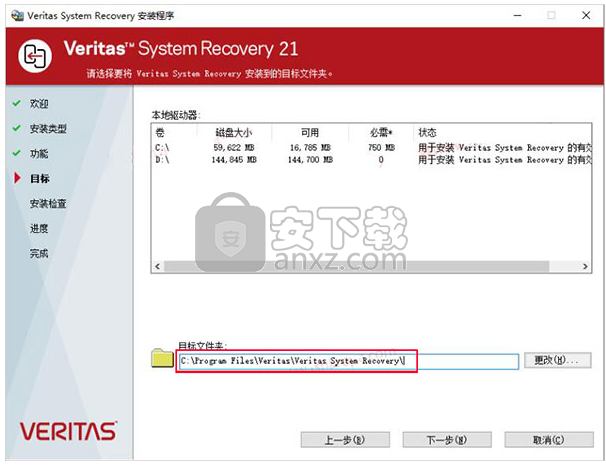Click the status text of C:\ row
Screen dimensions: 606x467
point(505,148)
